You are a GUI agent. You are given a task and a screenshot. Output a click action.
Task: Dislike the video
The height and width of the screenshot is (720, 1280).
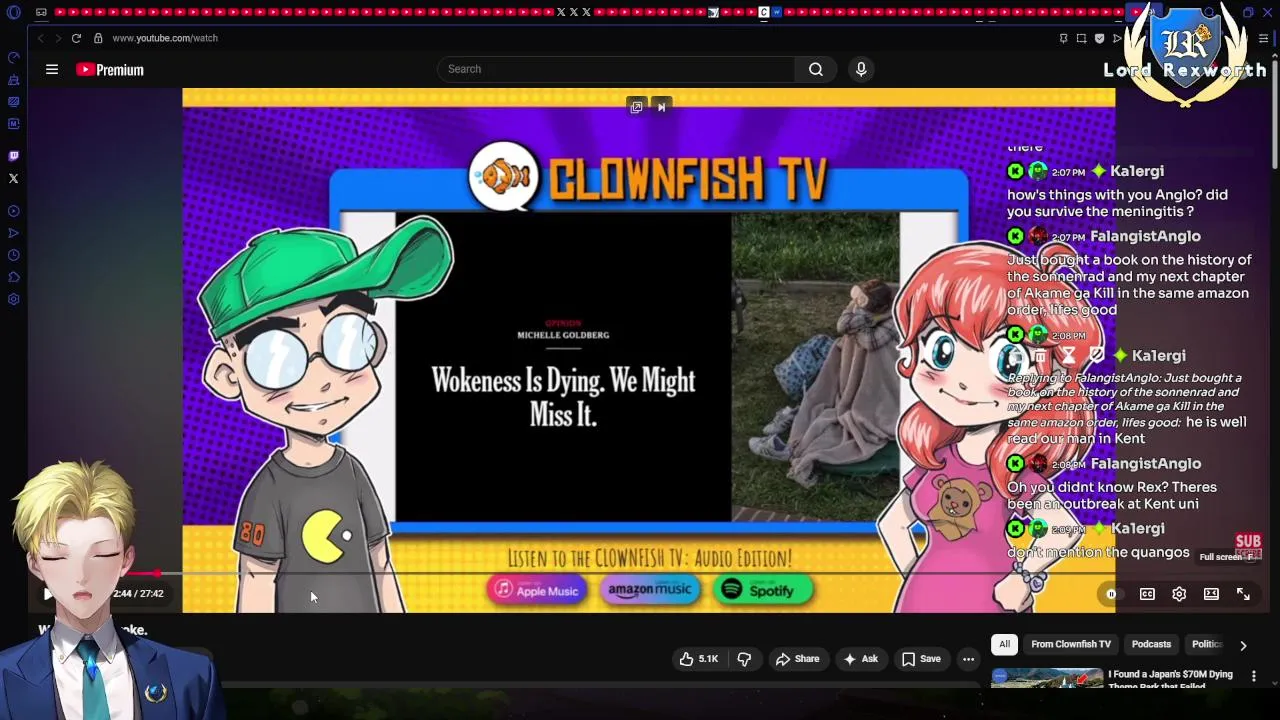(744, 659)
